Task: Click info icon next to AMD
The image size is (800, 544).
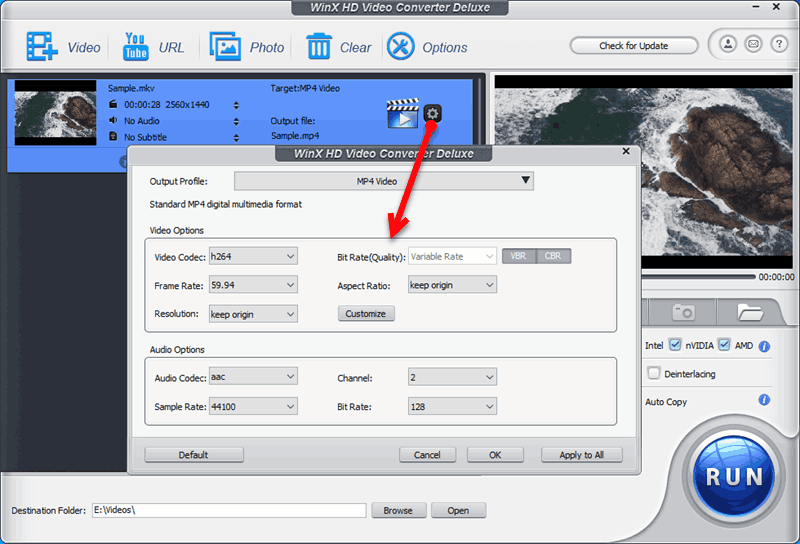Action: pyautogui.click(x=764, y=347)
